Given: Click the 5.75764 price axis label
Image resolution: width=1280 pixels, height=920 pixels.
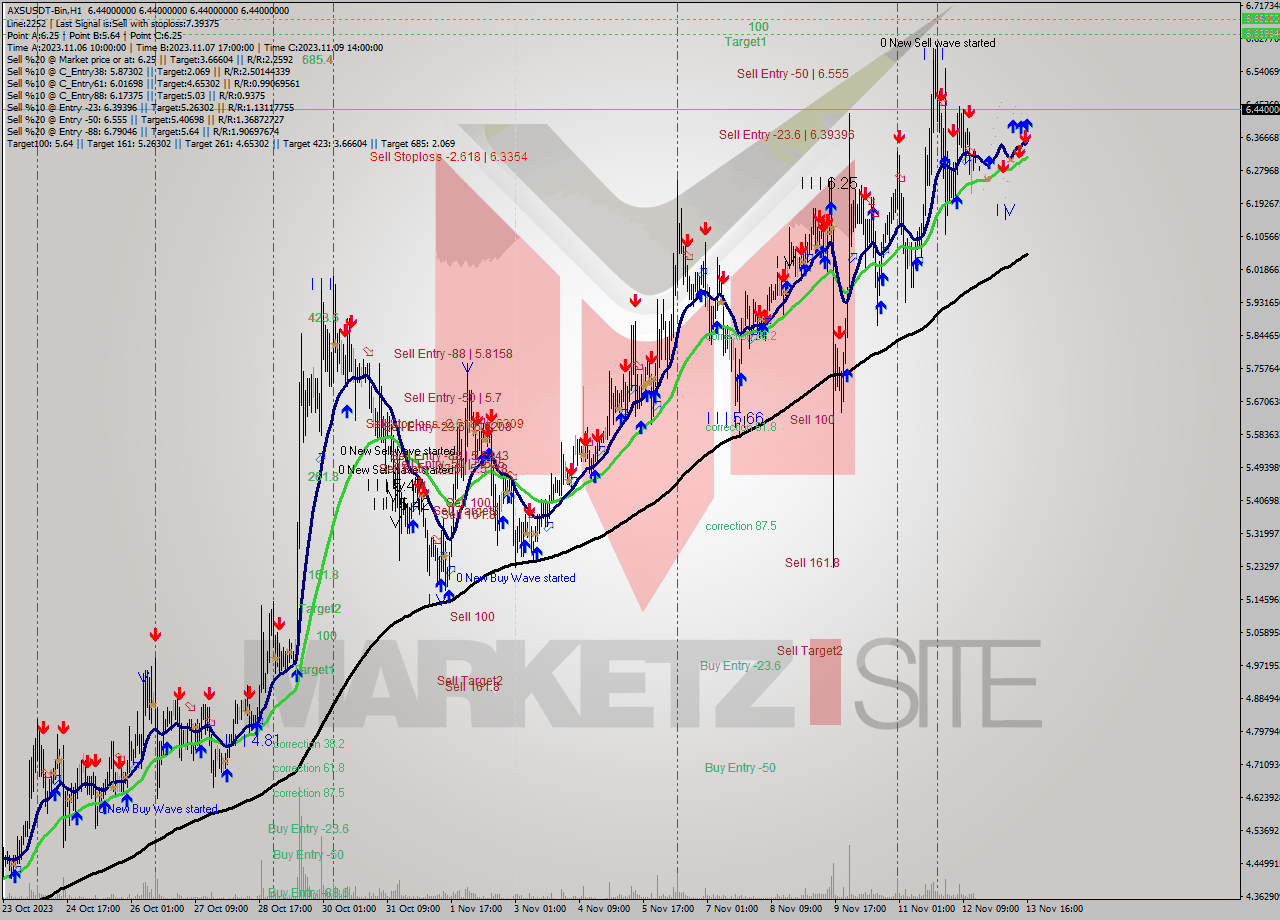Looking at the screenshot, I should 1261,368.
